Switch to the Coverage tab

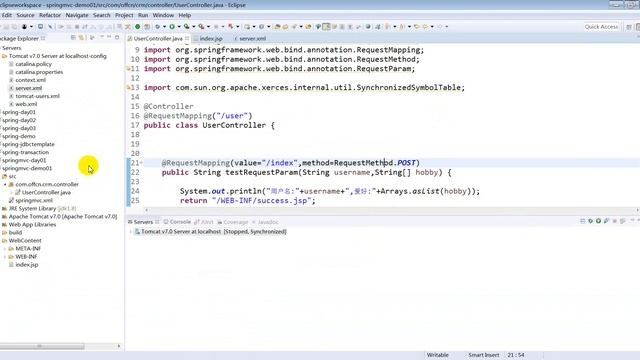(x=233, y=222)
